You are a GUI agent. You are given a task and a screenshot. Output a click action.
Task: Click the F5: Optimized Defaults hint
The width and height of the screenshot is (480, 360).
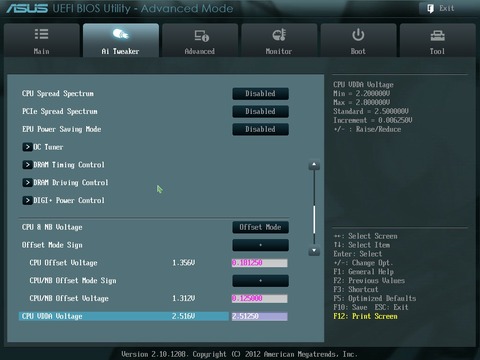[375, 298]
